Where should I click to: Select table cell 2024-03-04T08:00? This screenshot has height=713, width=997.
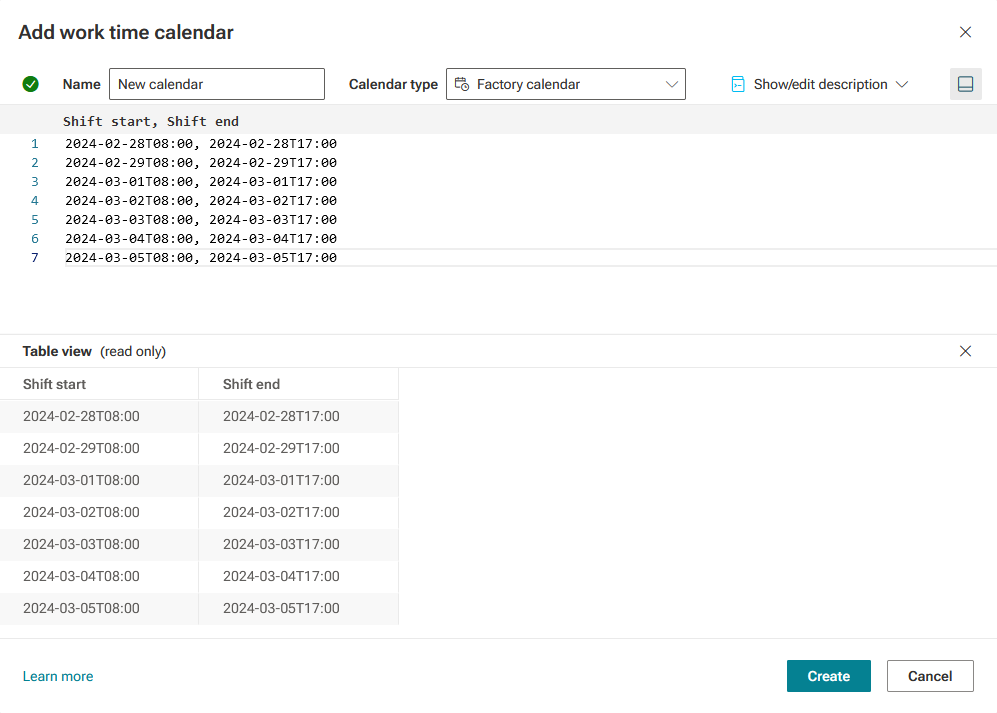point(99,576)
